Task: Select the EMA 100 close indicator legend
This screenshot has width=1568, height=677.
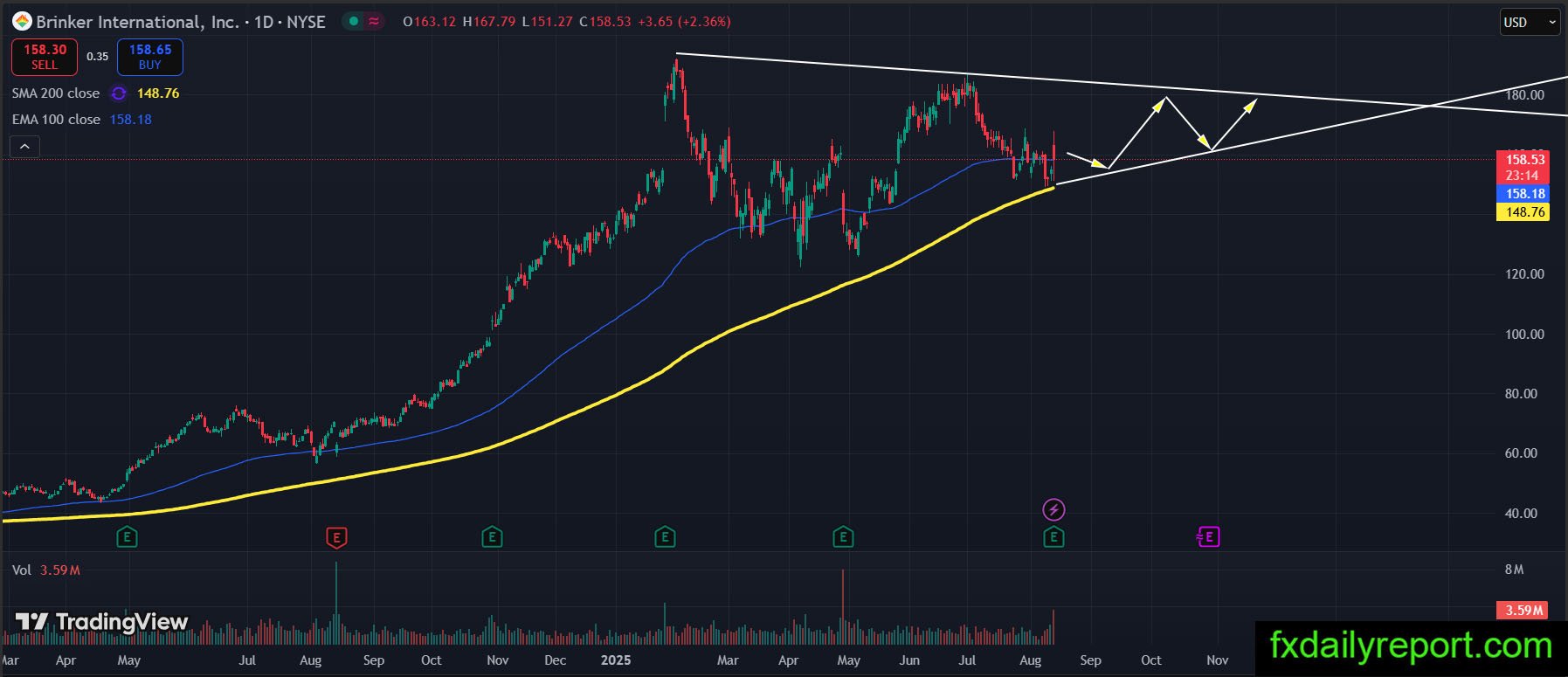Action: coord(56,120)
